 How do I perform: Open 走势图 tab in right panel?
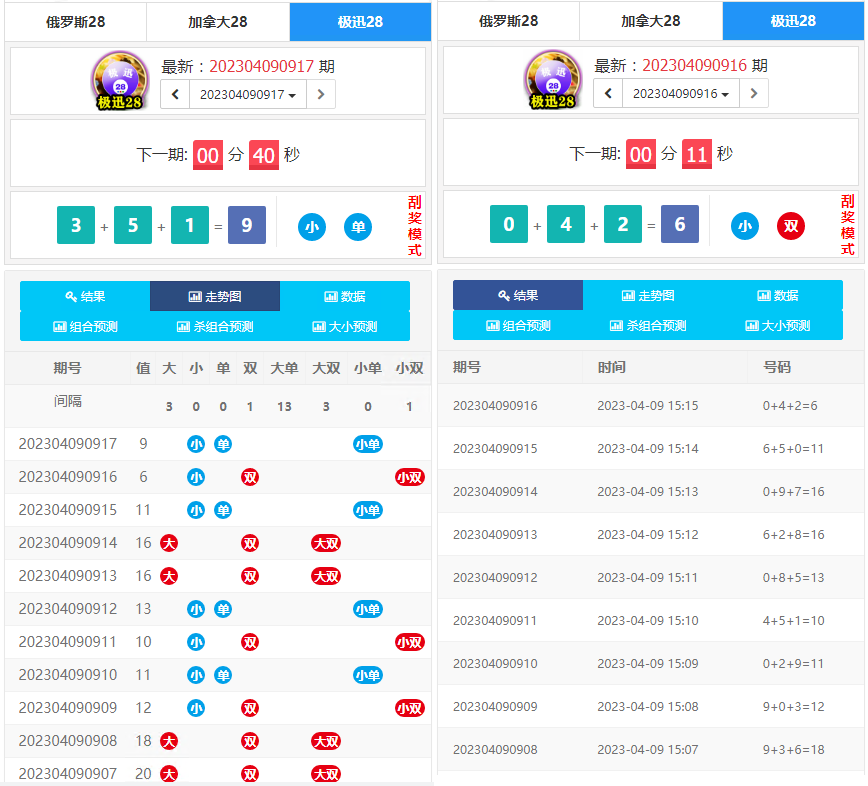pyautogui.click(x=648, y=295)
